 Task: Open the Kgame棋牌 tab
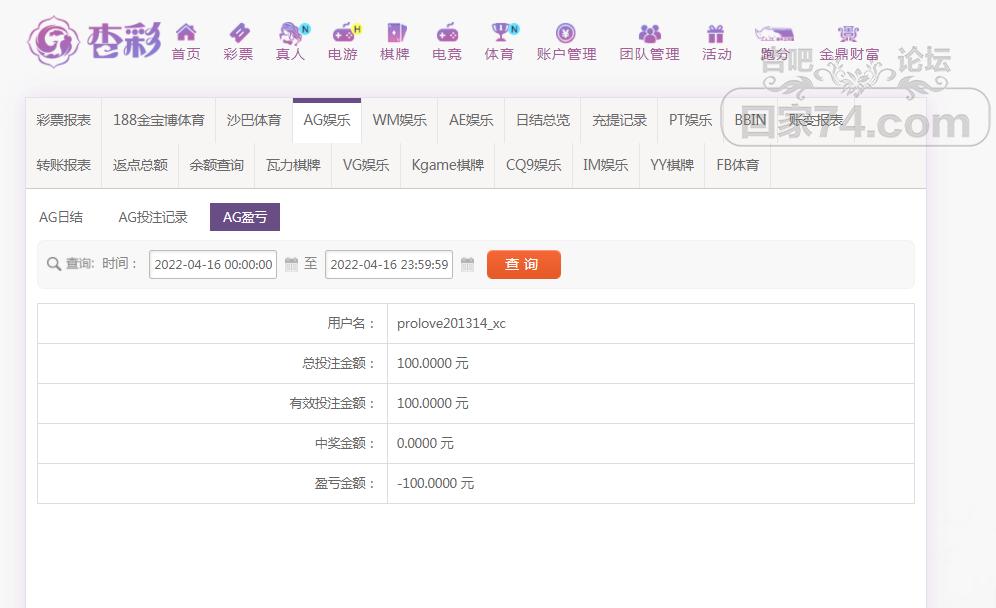pyautogui.click(x=448, y=165)
